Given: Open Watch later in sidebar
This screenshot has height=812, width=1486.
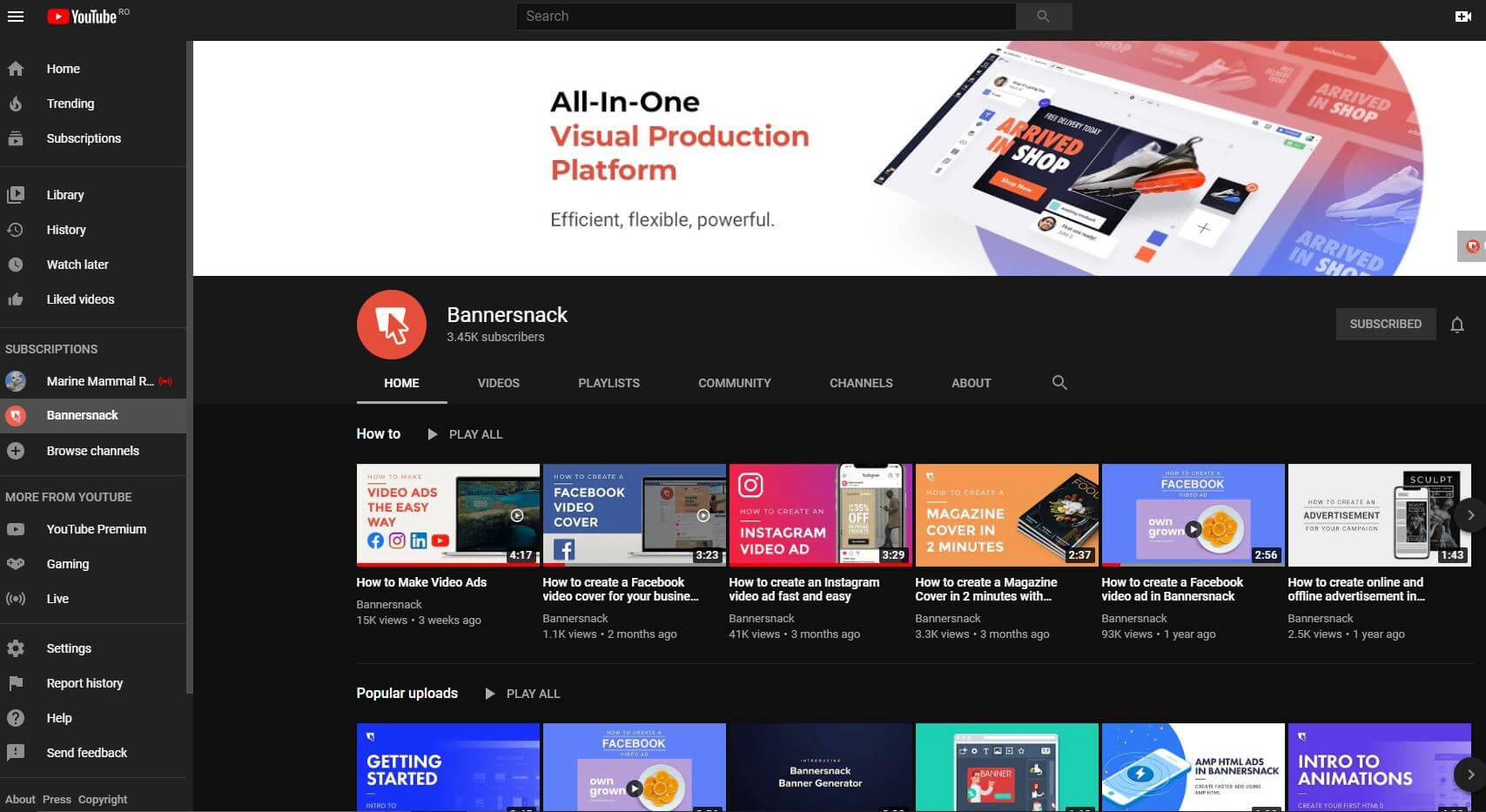Looking at the screenshot, I should click(x=77, y=265).
